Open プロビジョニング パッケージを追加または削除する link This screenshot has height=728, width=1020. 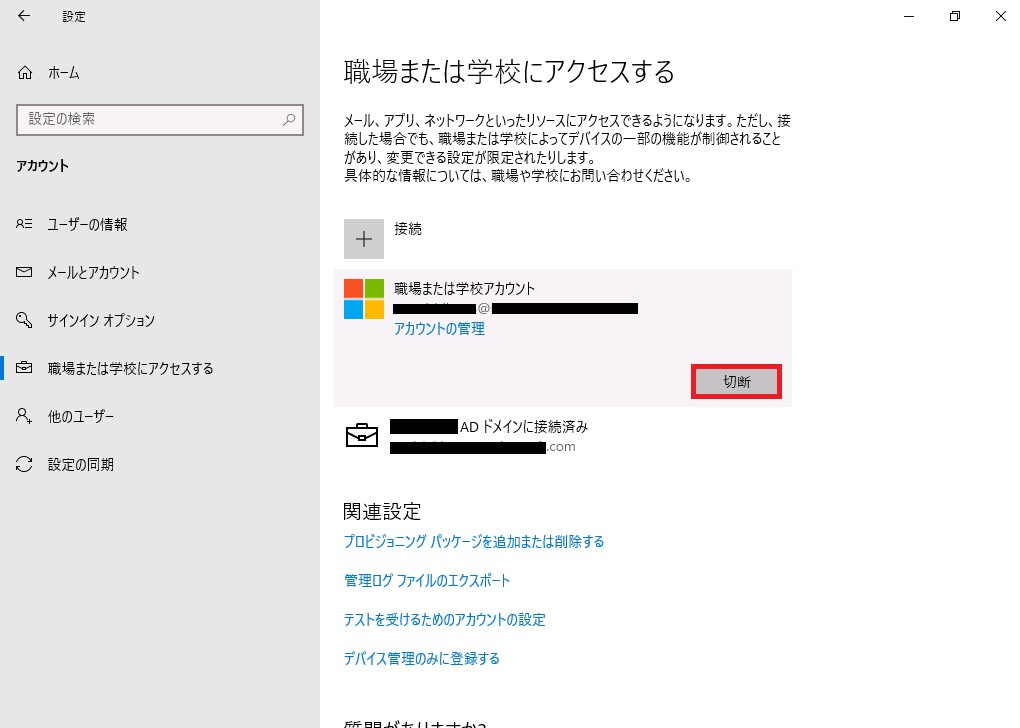(x=474, y=542)
